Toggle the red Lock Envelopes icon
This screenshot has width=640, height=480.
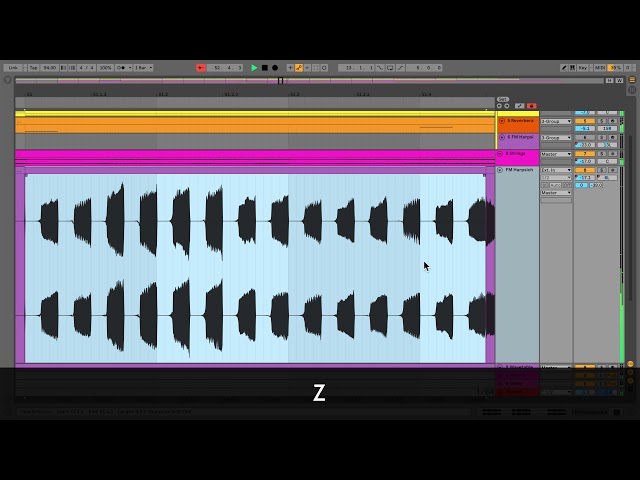(531, 106)
